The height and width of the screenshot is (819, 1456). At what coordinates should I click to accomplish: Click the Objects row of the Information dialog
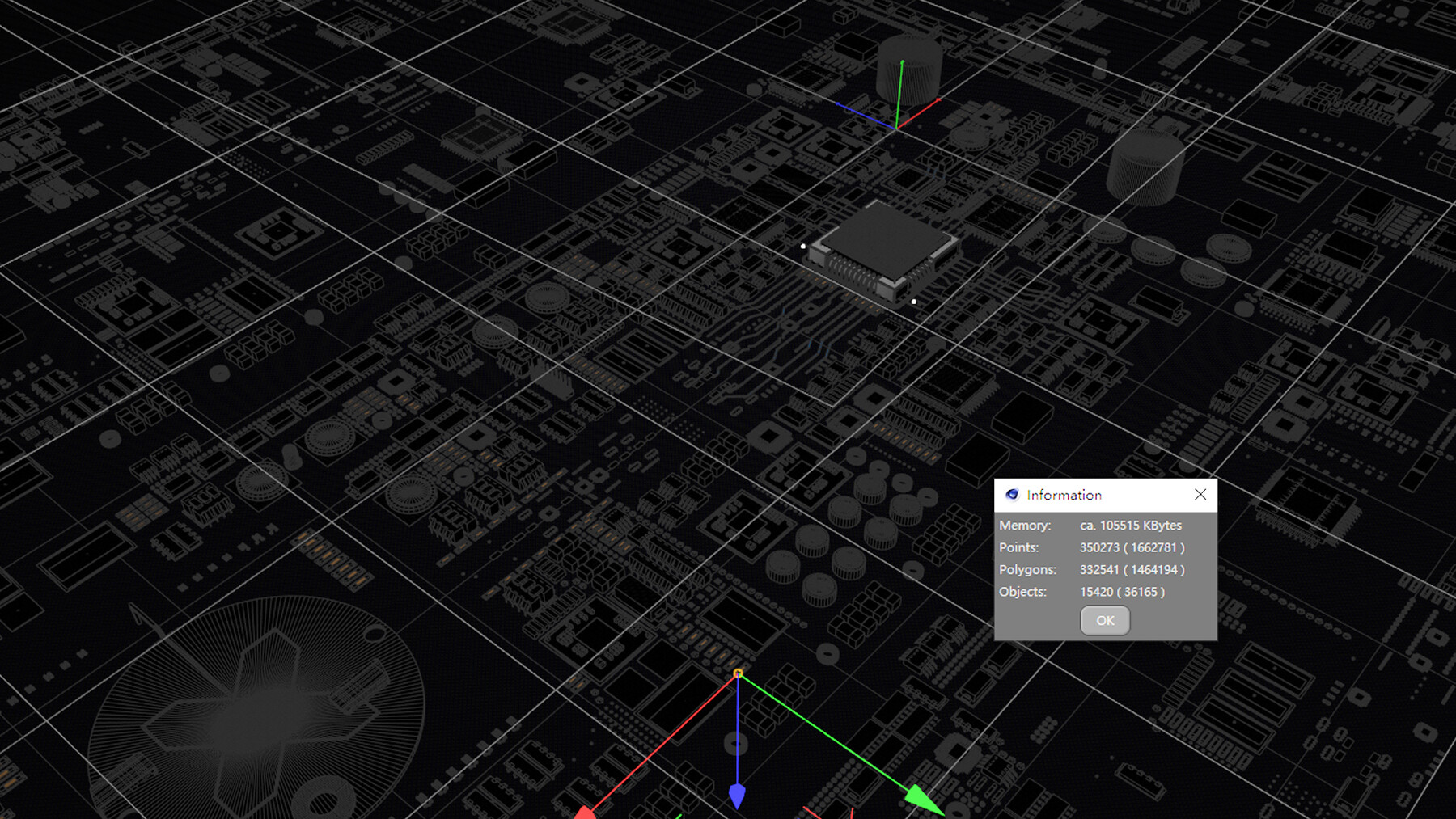tap(1120, 591)
